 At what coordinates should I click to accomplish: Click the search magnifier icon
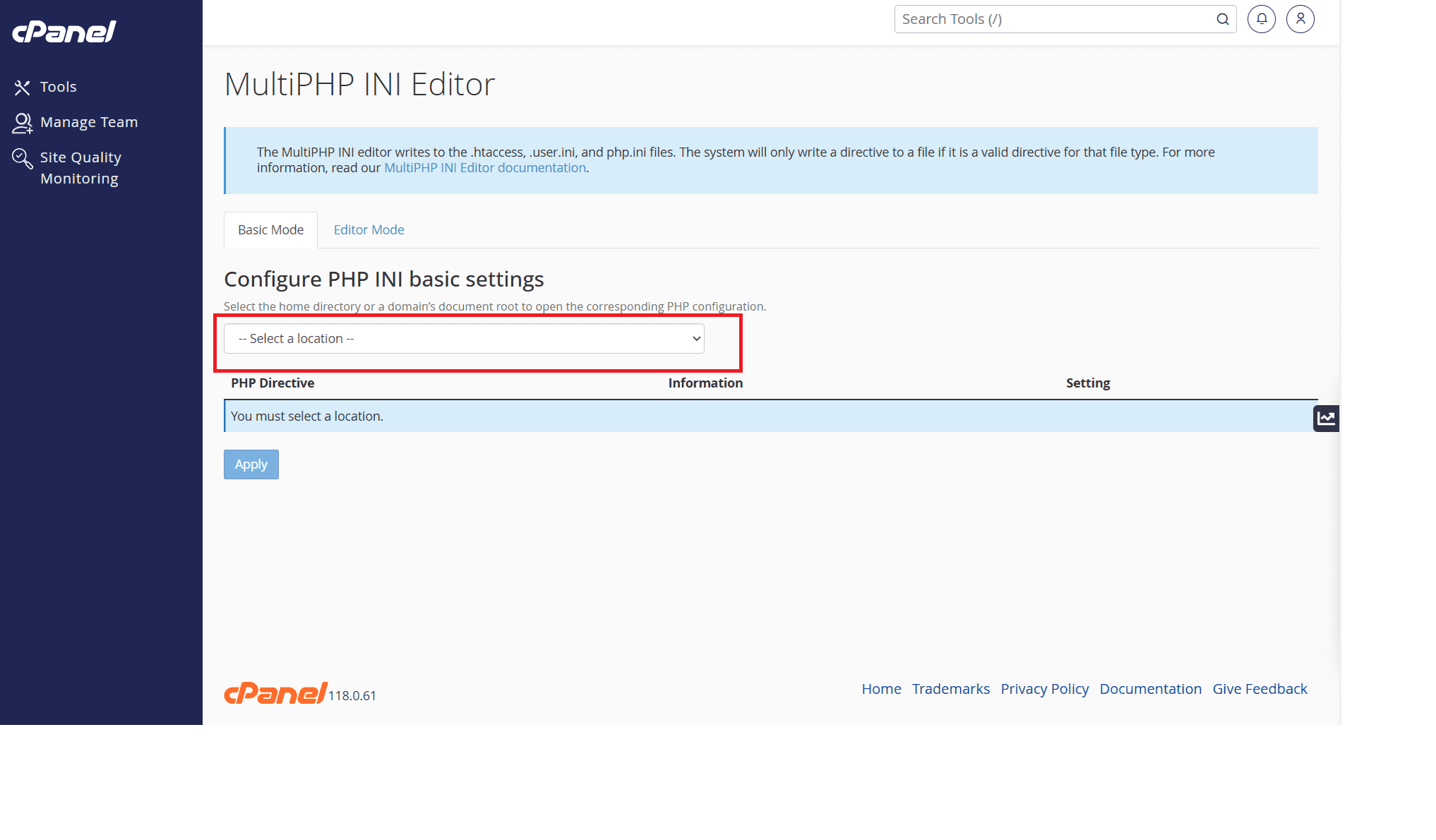tap(1222, 19)
